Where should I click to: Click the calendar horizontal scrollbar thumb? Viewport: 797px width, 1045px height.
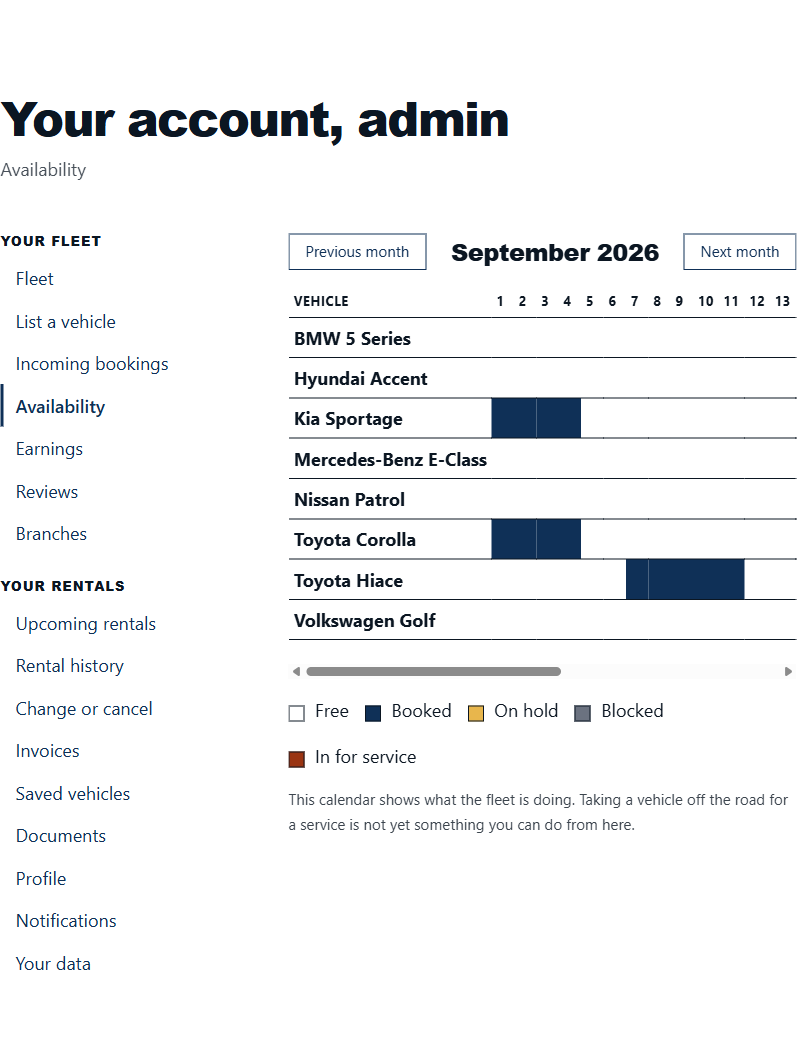coord(433,671)
